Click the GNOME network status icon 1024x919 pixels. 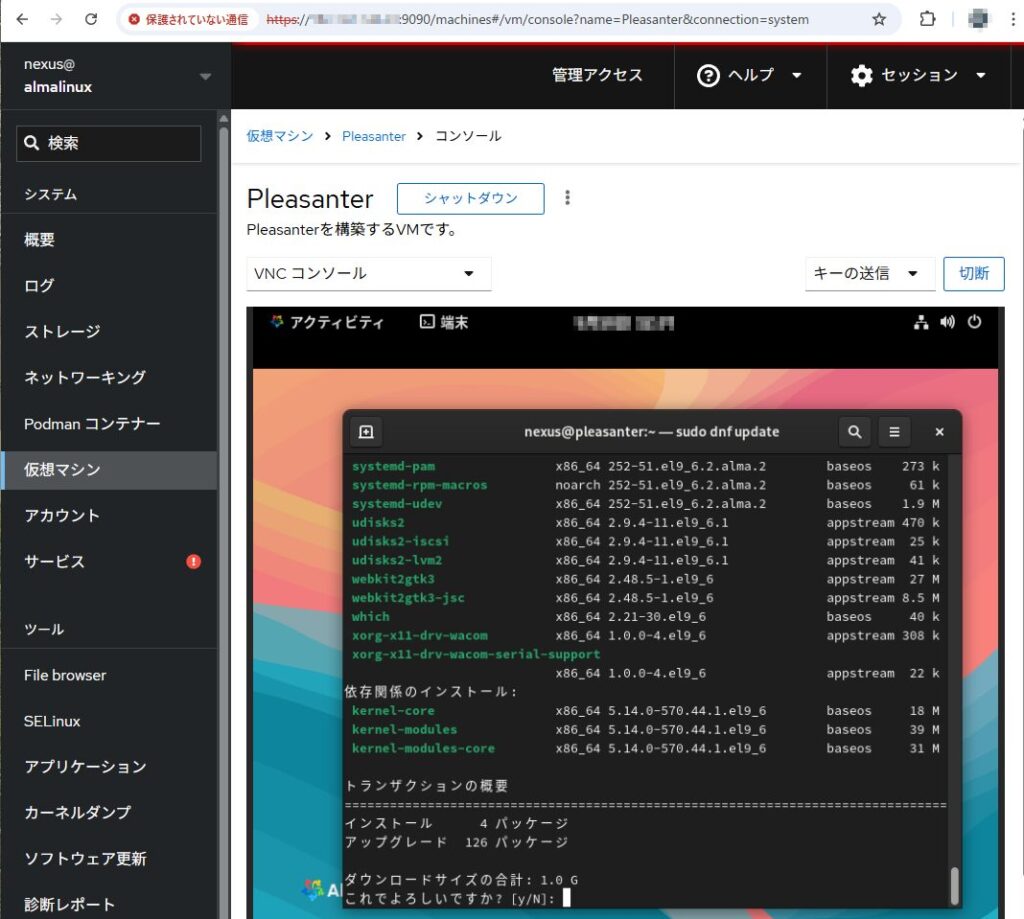(x=921, y=322)
